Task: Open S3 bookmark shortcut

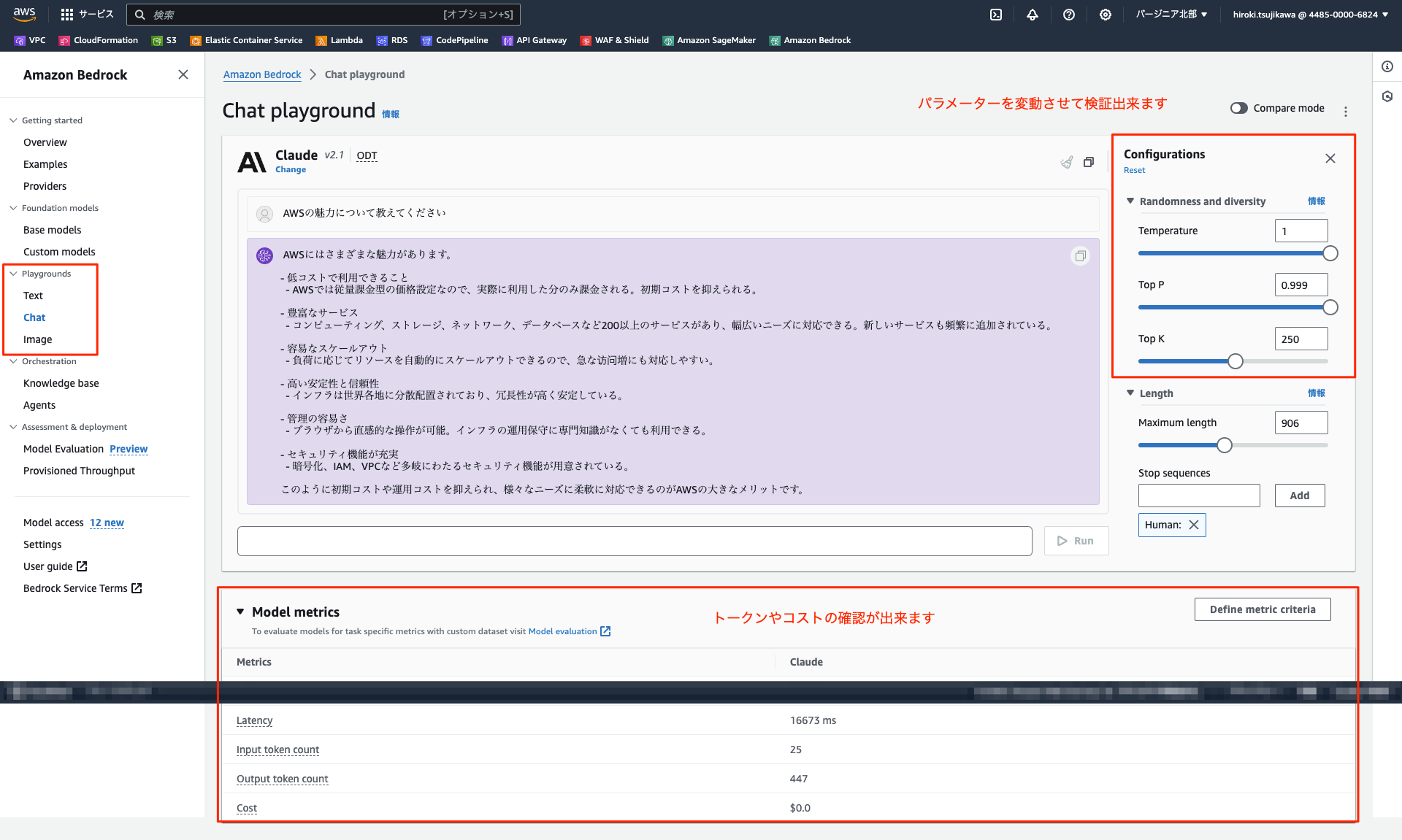Action: click(x=164, y=40)
